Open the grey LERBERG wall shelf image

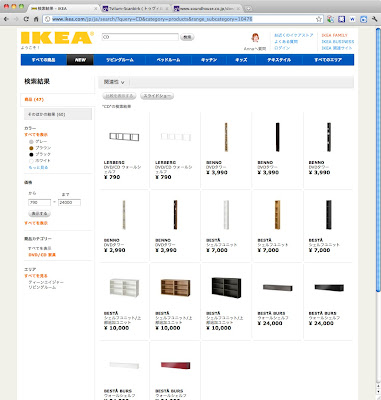(124, 137)
